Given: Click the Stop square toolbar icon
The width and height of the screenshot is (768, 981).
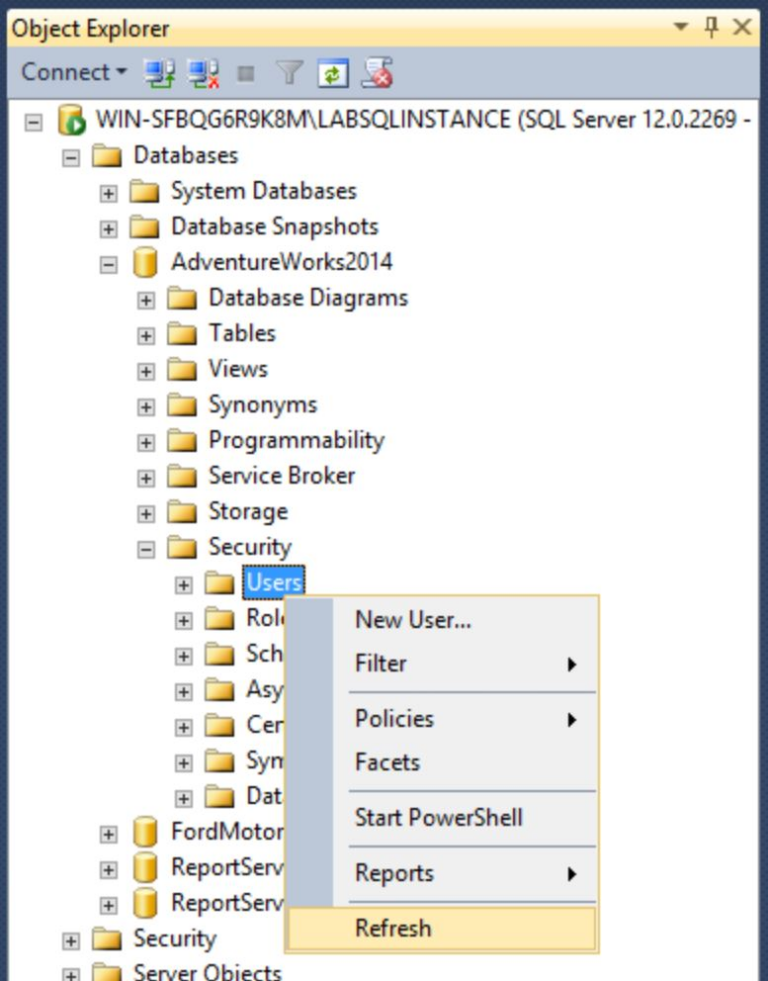Looking at the screenshot, I should tap(246, 73).
